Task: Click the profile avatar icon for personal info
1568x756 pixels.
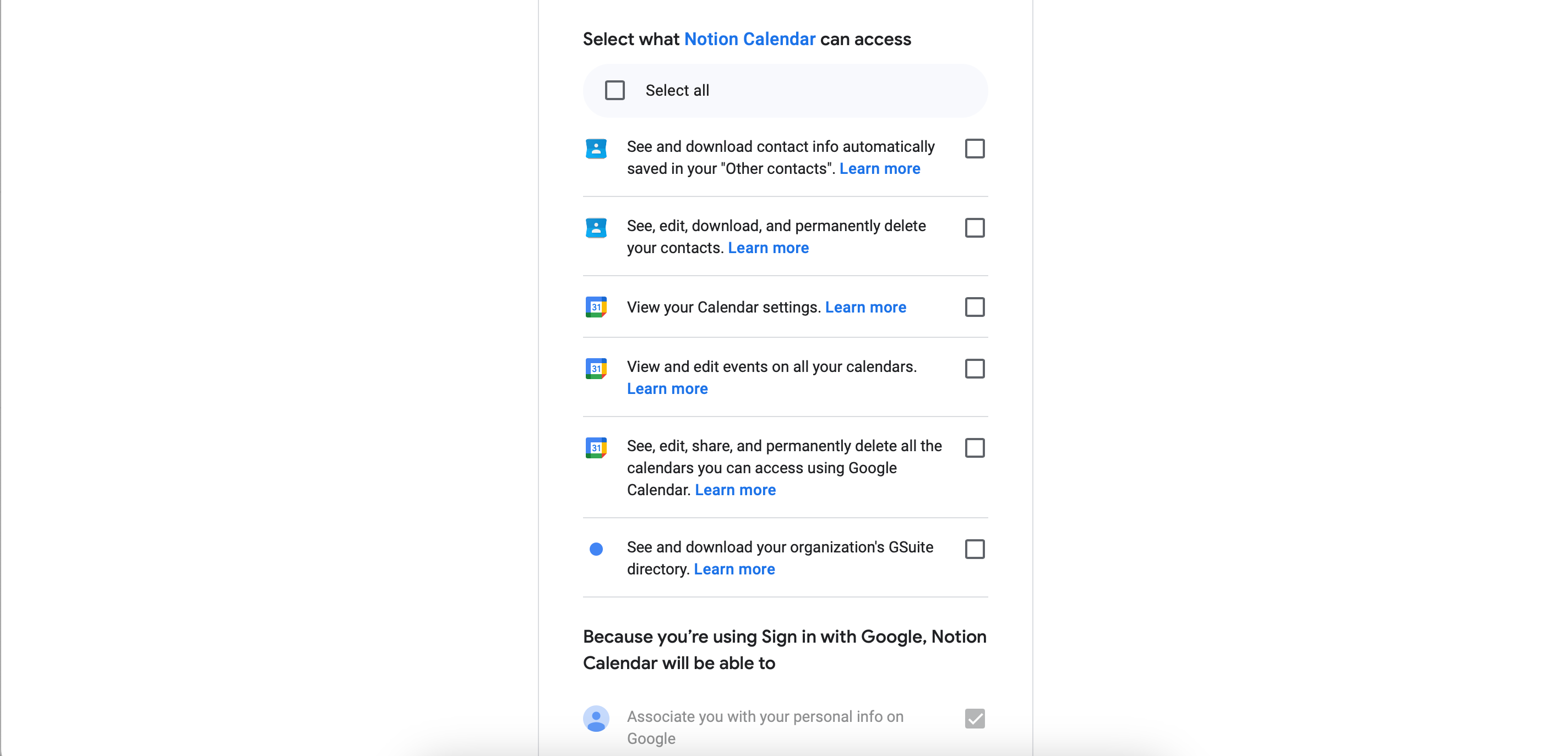Action: (x=596, y=719)
